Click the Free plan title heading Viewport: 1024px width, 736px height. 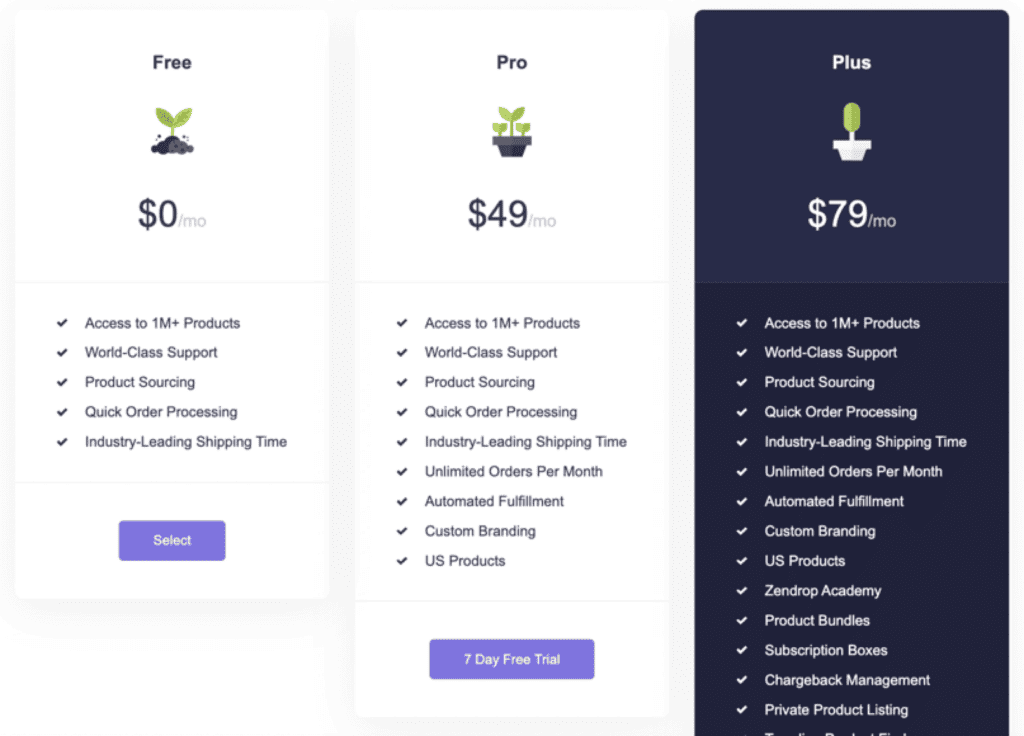[172, 62]
